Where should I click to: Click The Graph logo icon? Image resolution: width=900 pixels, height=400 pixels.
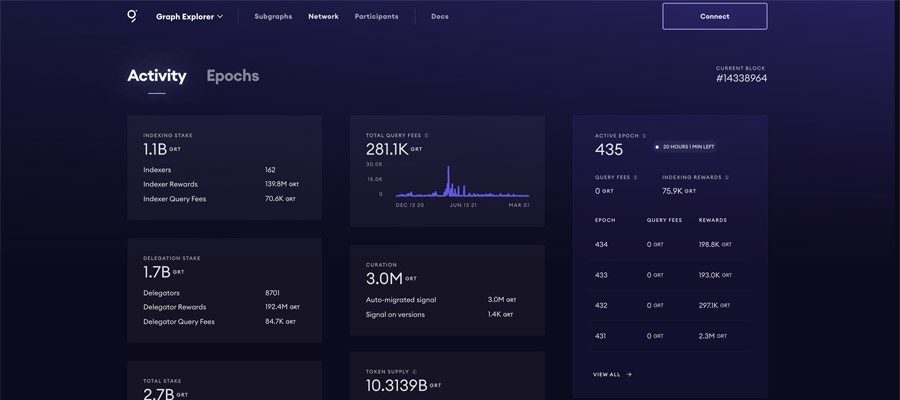pos(132,16)
